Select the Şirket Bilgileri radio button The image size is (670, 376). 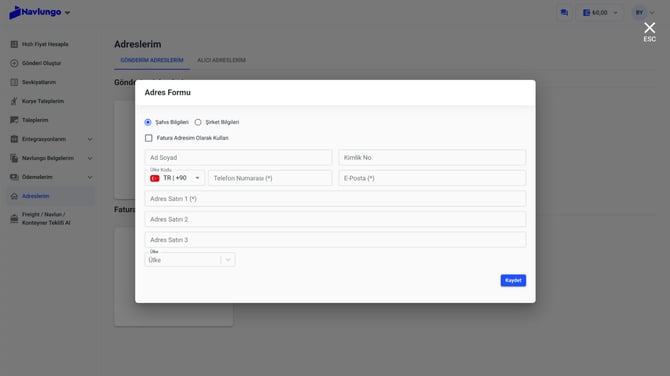[198, 122]
